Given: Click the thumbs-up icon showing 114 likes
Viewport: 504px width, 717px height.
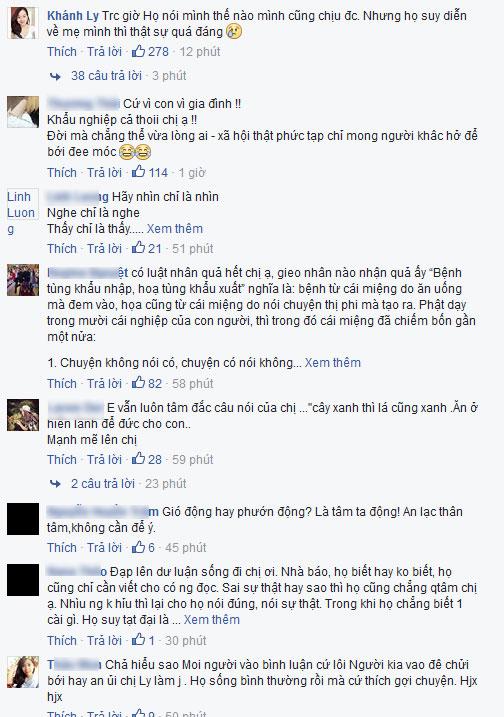Looking at the screenshot, I should coord(138,172).
